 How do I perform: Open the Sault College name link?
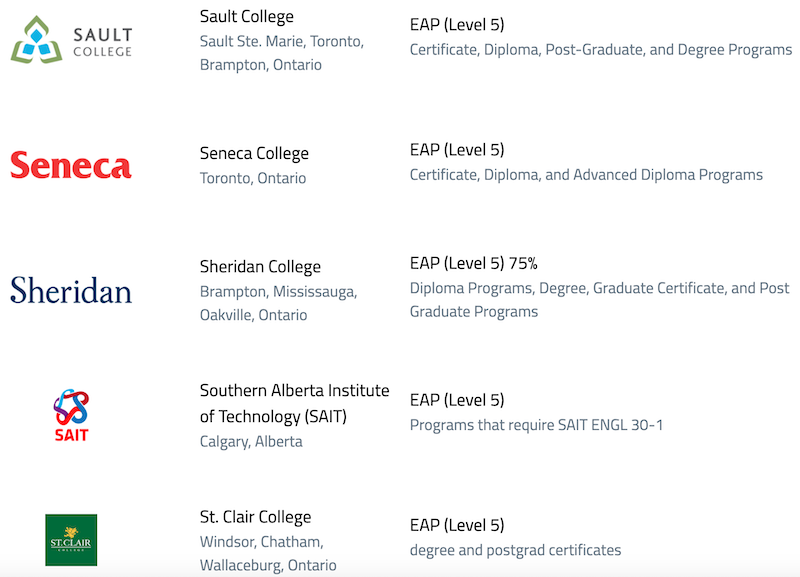pos(246,16)
